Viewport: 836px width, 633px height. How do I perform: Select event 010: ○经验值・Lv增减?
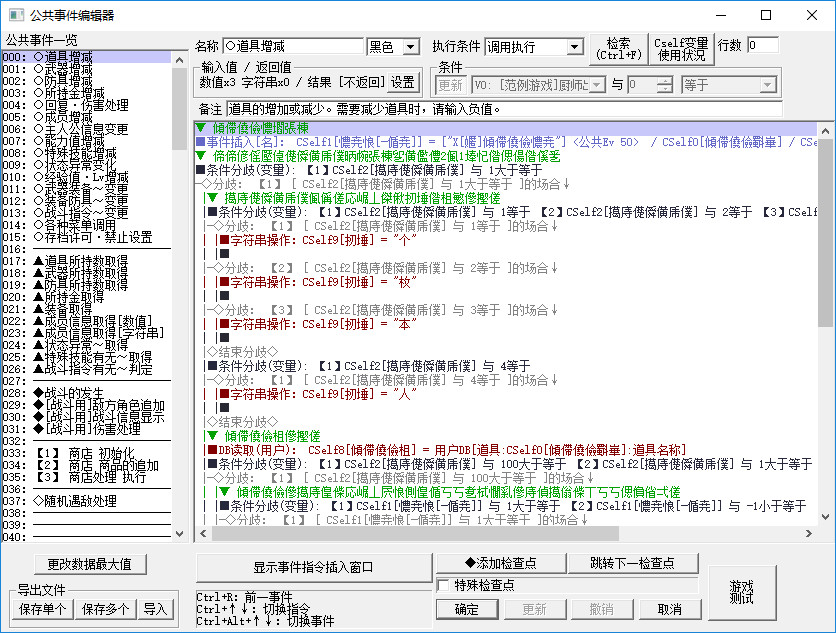[86, 177]
